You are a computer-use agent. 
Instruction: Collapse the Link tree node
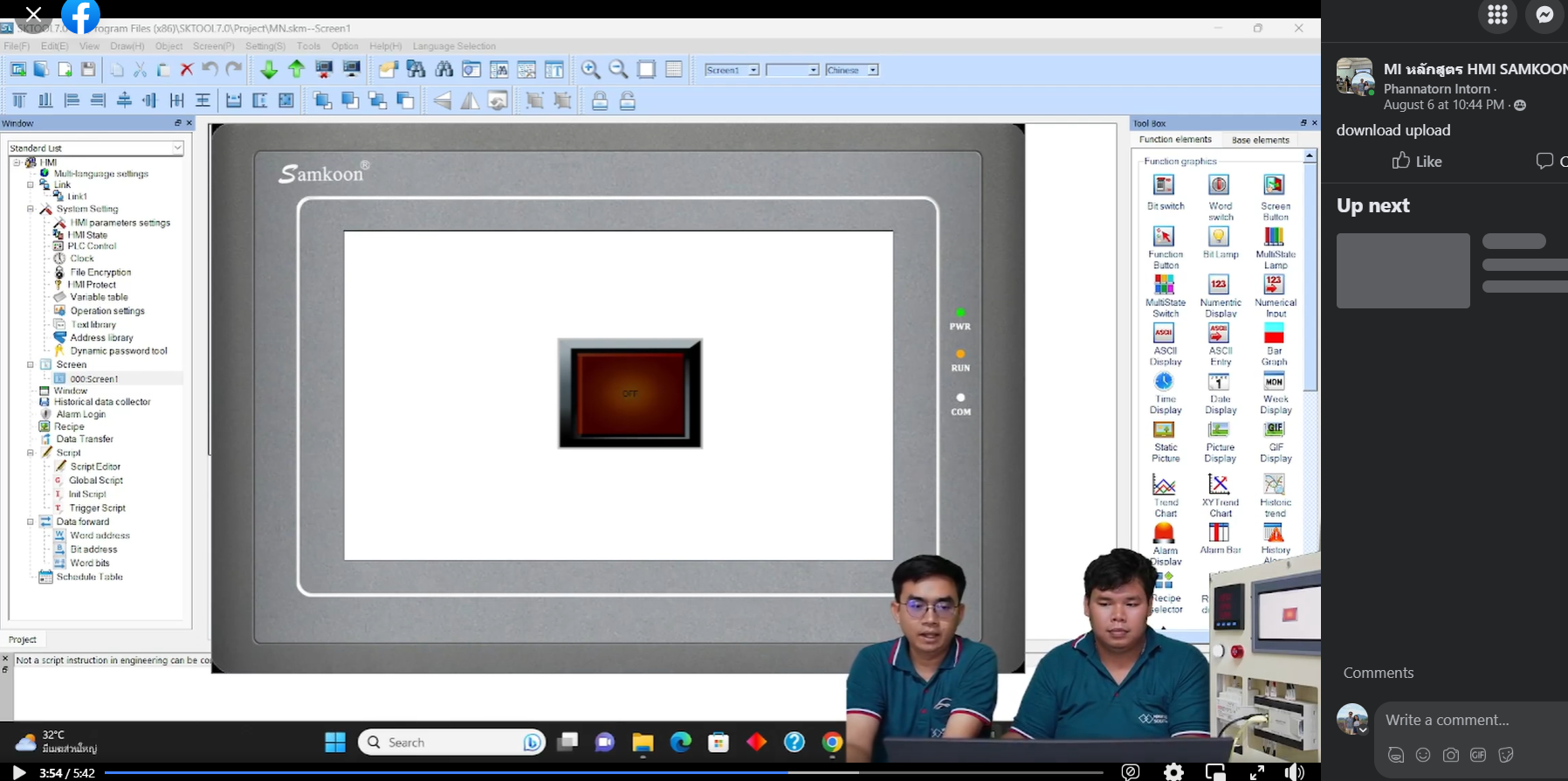(31, 184)
